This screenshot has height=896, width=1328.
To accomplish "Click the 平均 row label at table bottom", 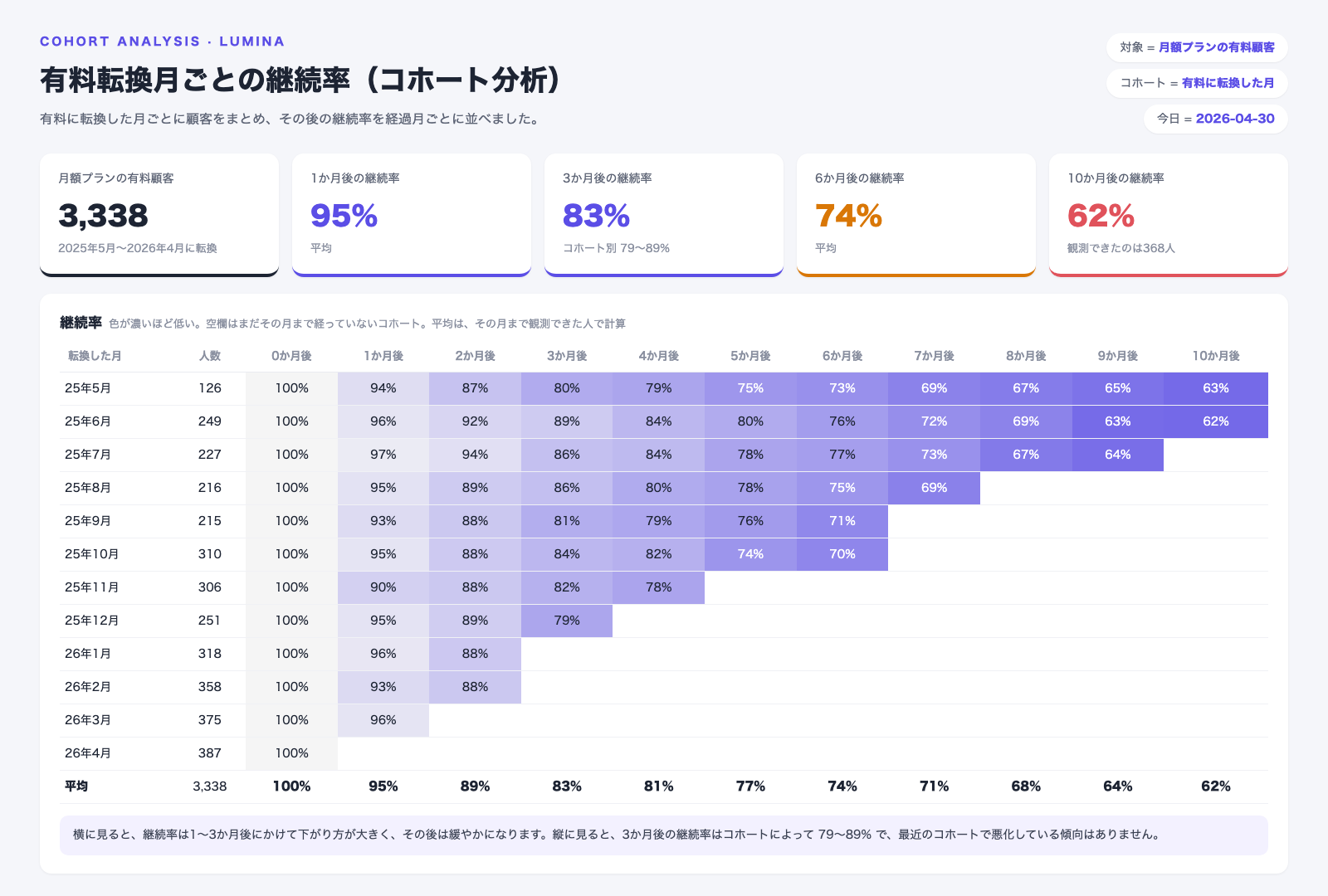I will tap(76, 786).
